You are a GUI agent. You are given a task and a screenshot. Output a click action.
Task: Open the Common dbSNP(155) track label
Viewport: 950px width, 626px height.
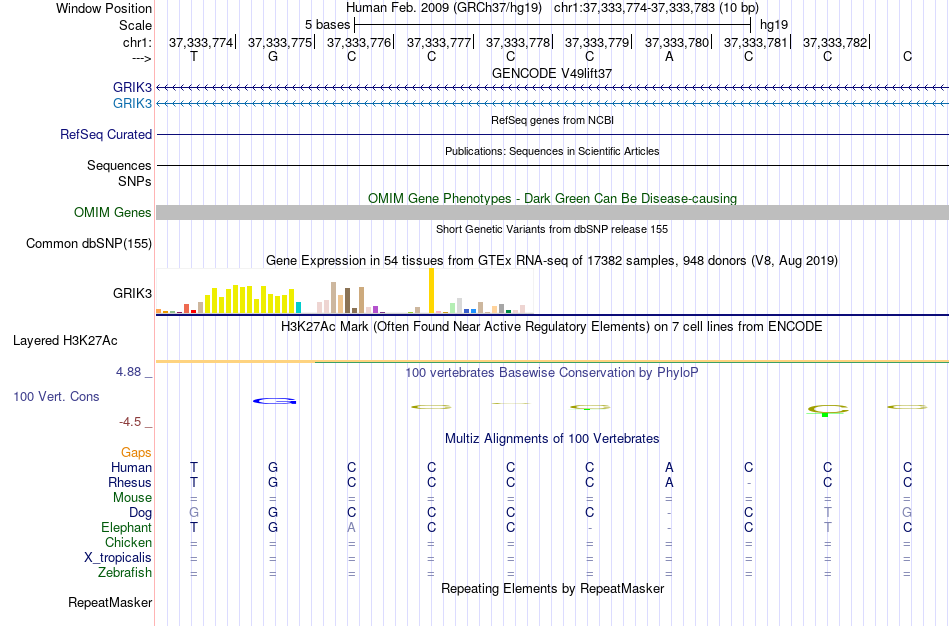[89, 244]
